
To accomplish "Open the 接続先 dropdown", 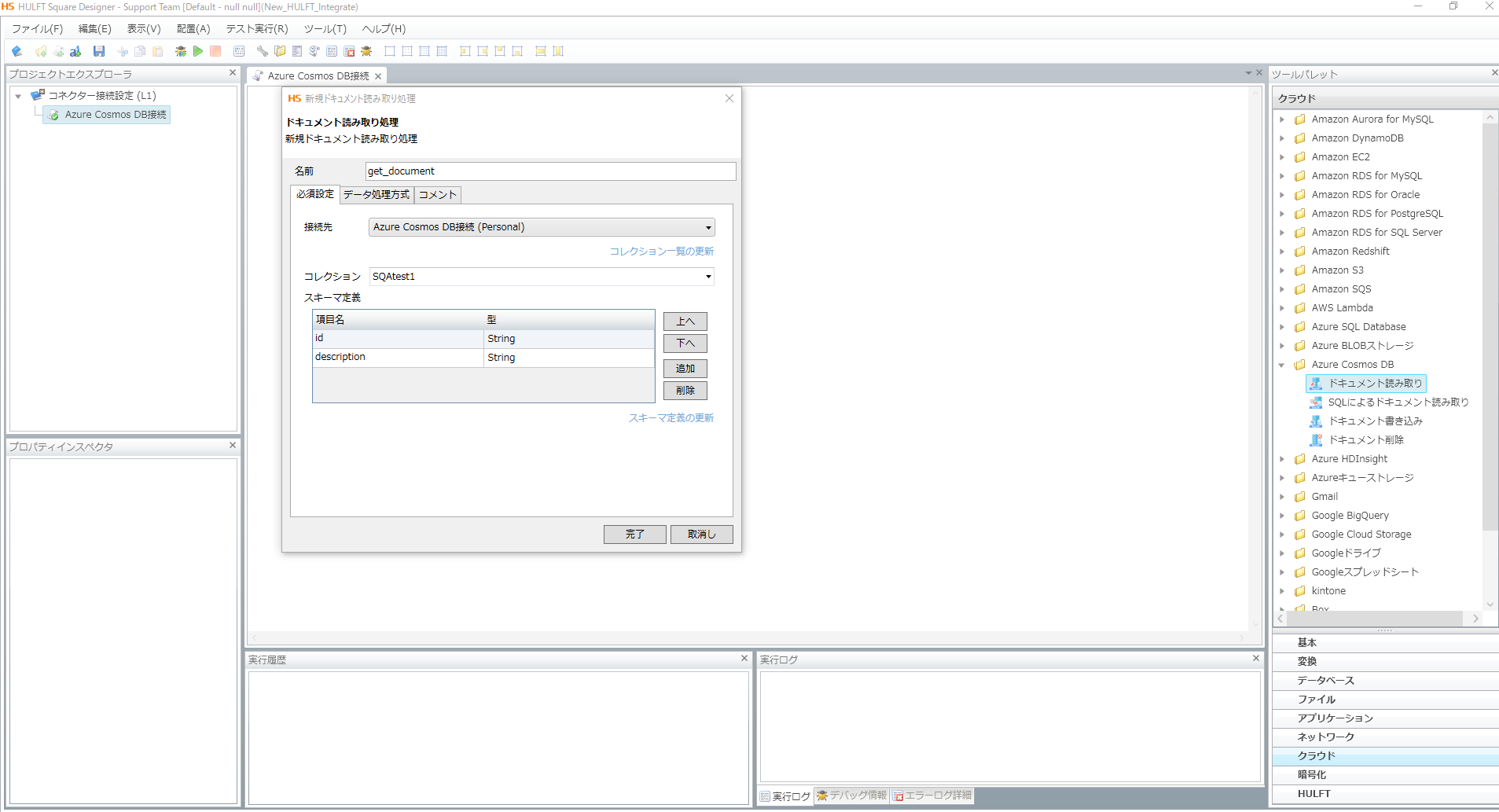I will (x=708, y=227).
